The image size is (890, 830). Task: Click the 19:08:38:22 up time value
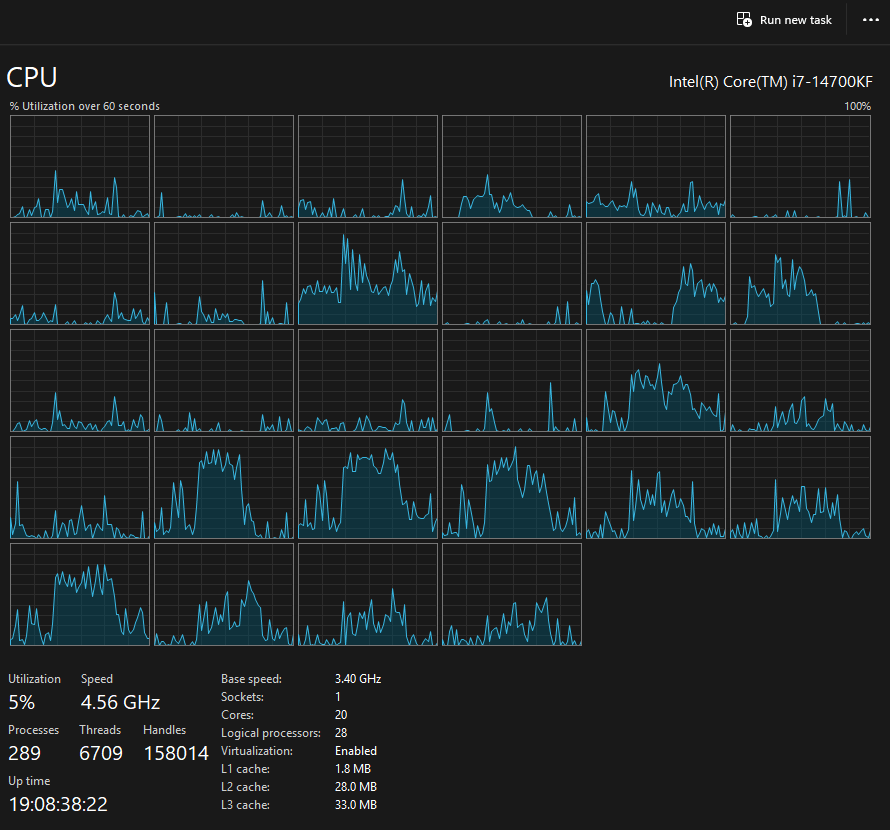click(58, 804)
